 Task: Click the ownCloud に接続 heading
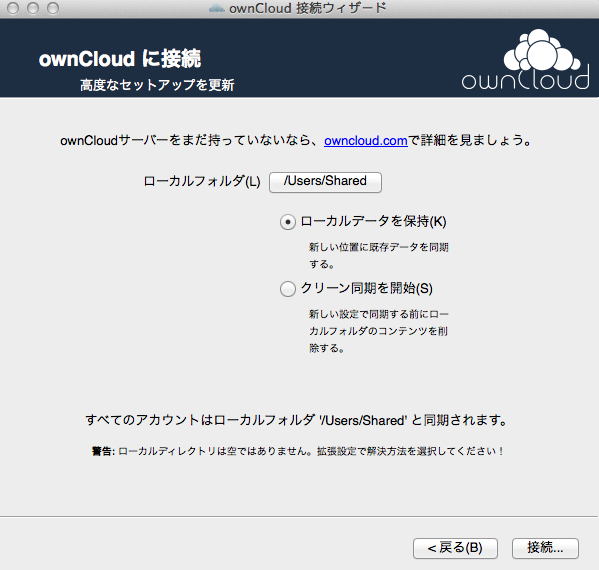click(120, 59)
